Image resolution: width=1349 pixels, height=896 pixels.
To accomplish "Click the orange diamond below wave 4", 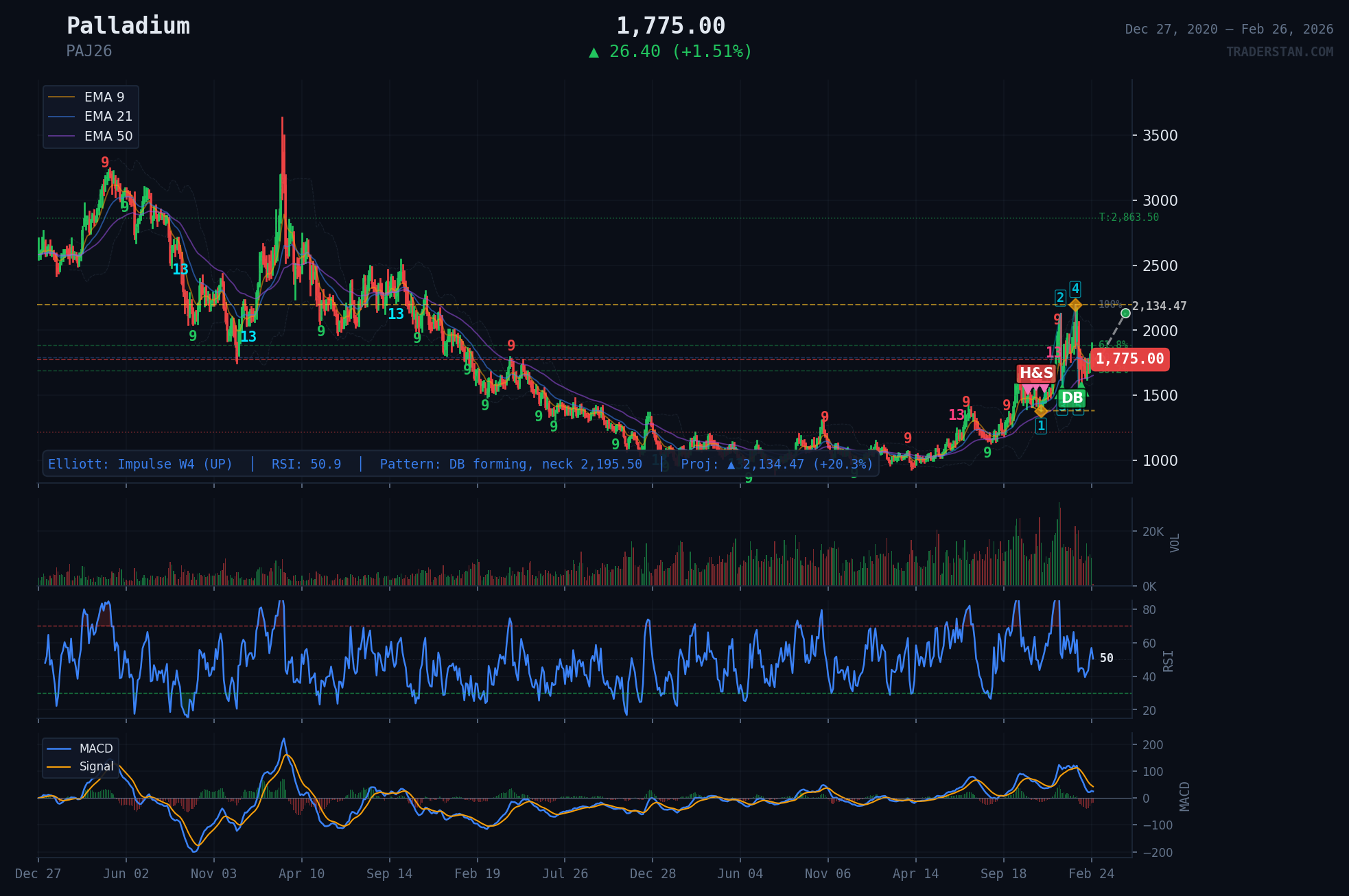I will pos(1075,305).
